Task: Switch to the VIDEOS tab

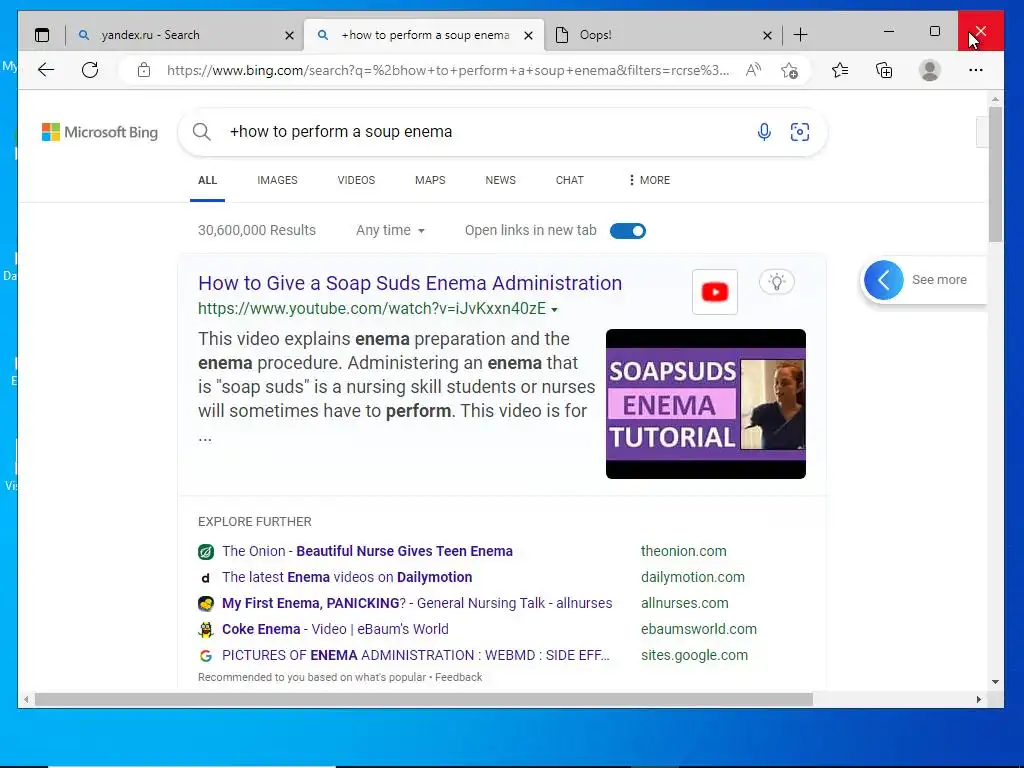Action: tap(356, 180)
